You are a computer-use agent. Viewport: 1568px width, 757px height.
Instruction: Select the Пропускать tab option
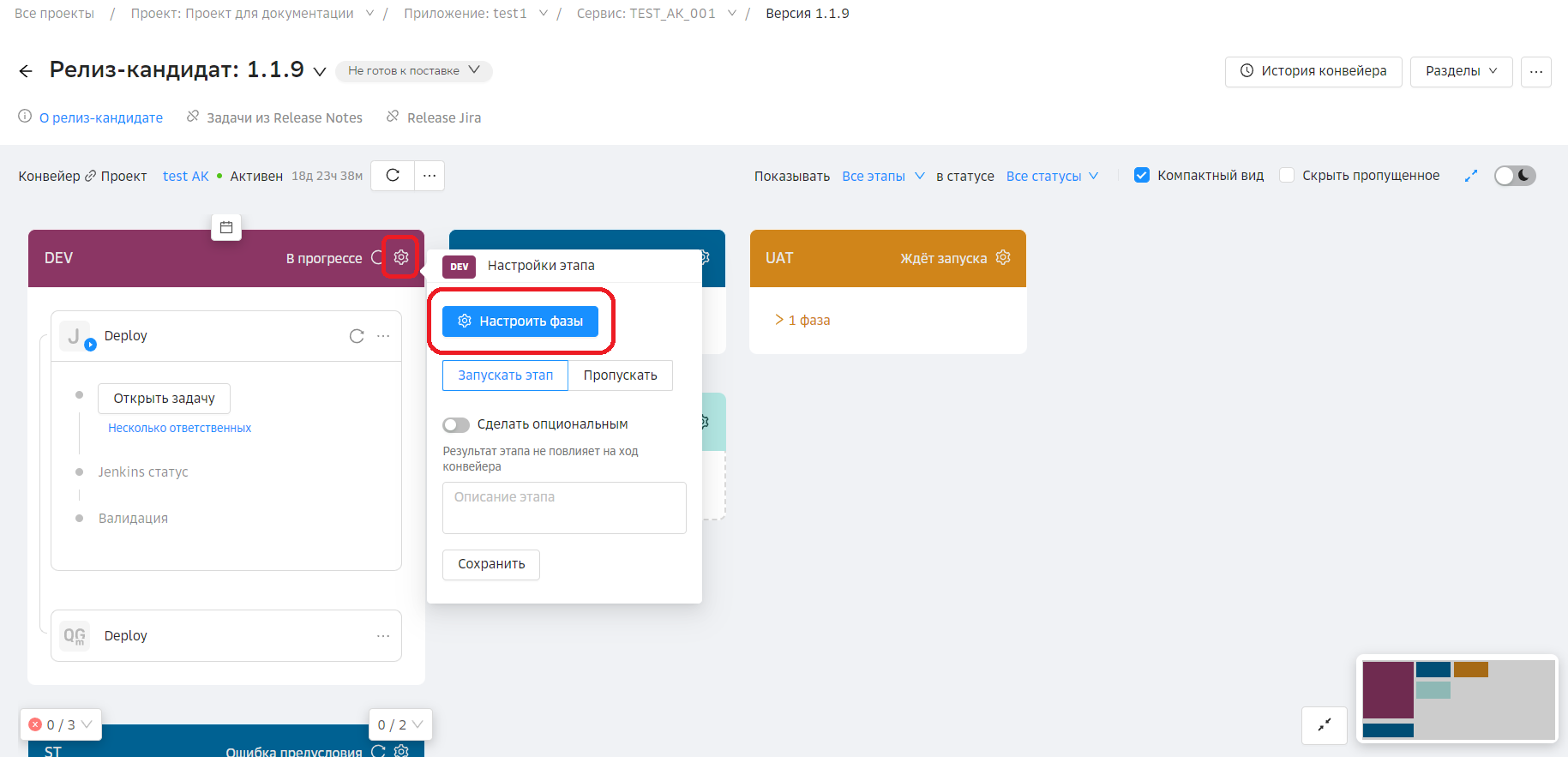pyautogui.click(x=620, y=375)
